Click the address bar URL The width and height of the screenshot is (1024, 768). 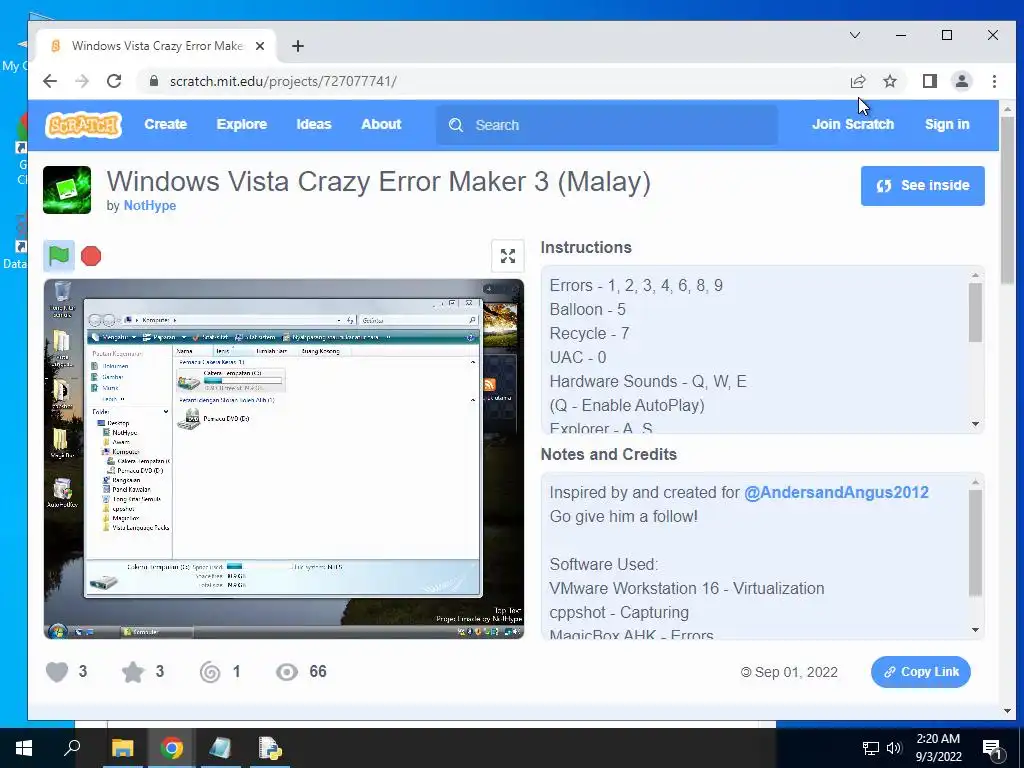click(283, 81)
